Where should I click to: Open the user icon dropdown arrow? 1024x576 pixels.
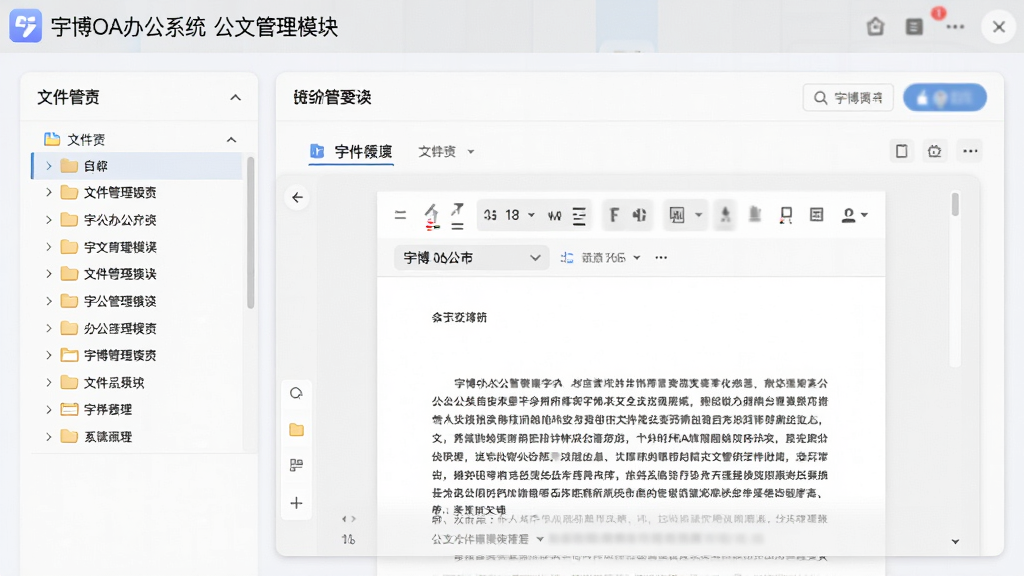864,215
